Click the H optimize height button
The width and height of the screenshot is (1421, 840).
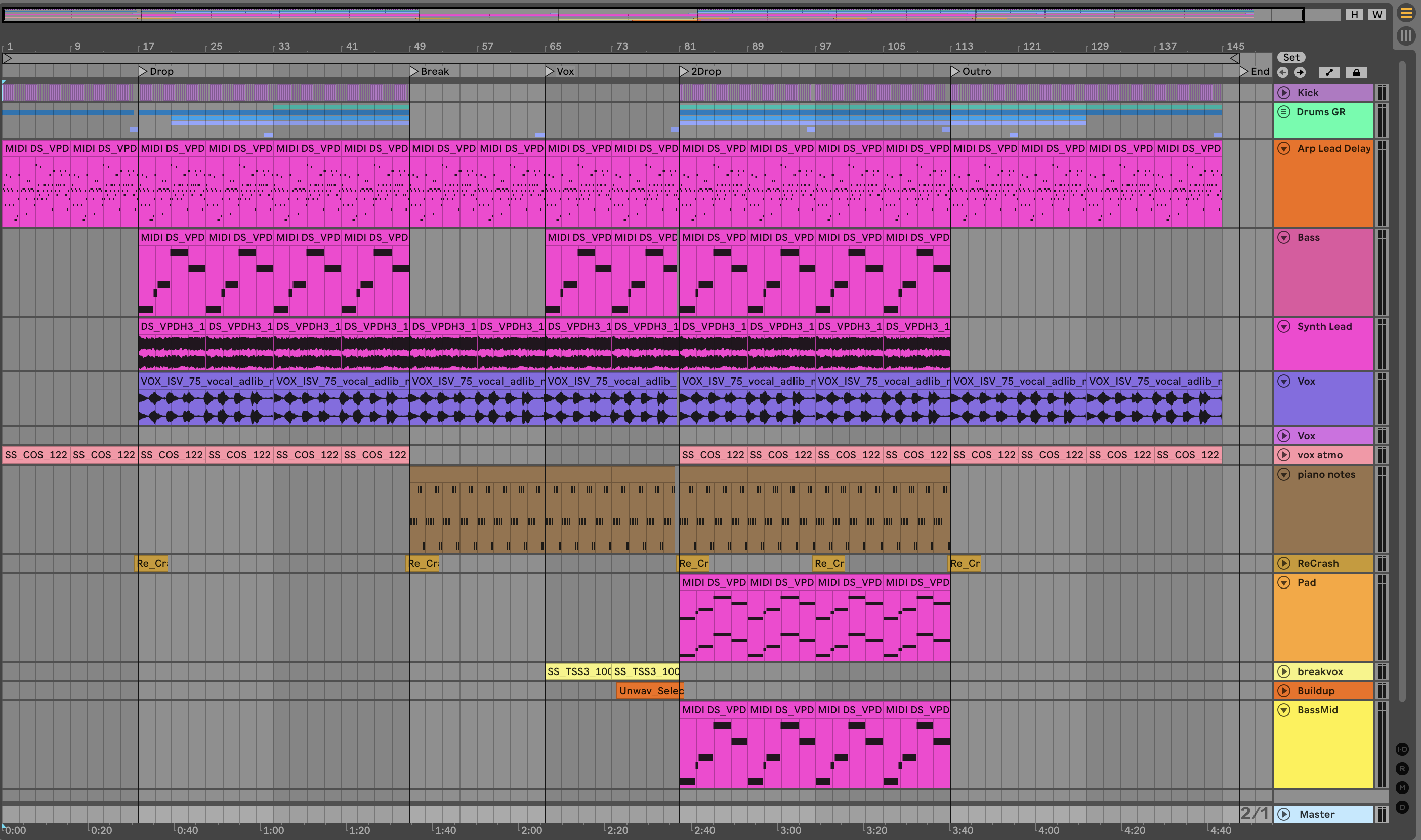point(1354,15)
